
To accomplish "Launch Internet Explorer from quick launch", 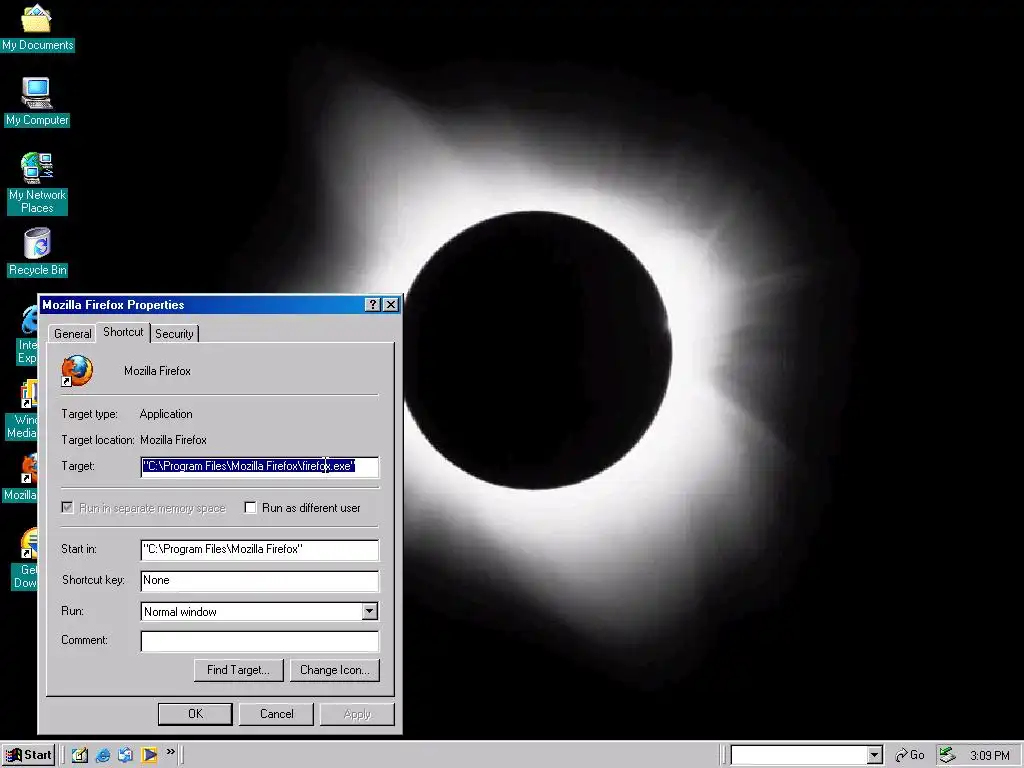I will click(103, 755).
